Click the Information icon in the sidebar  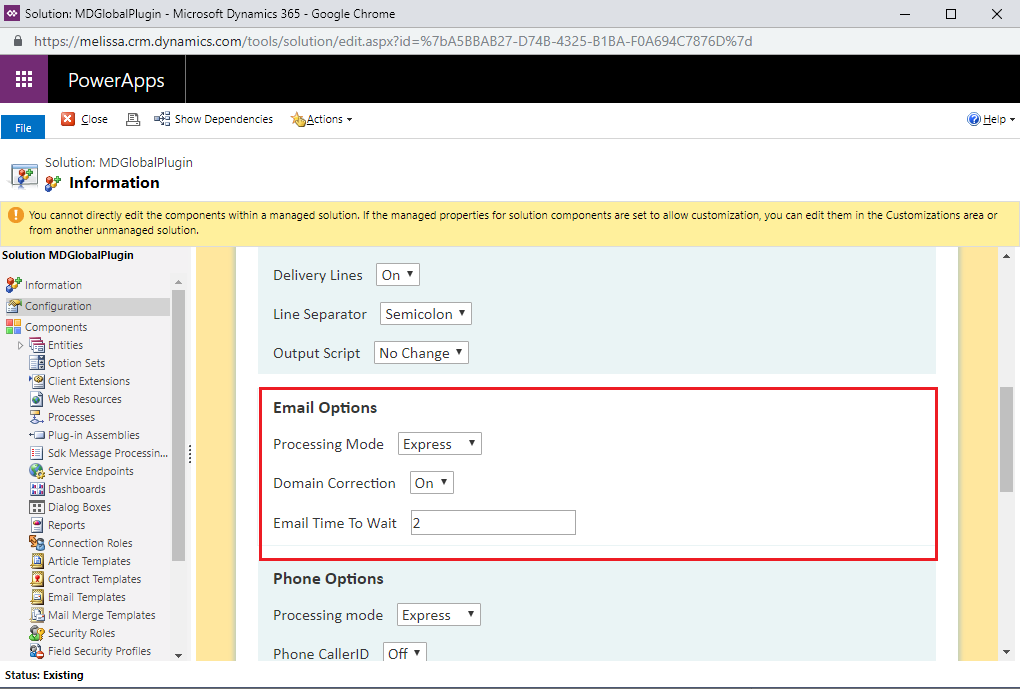(14, 285)
